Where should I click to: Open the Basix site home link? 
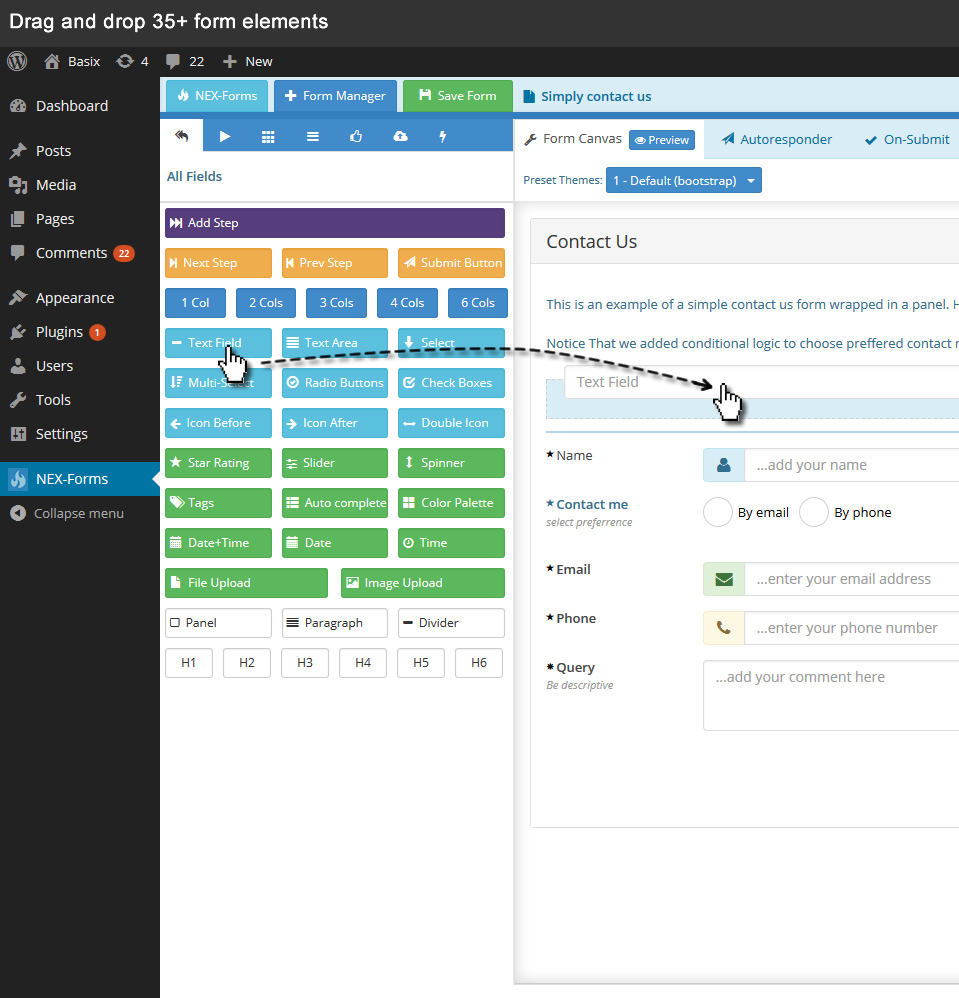[x=72, y=62]
